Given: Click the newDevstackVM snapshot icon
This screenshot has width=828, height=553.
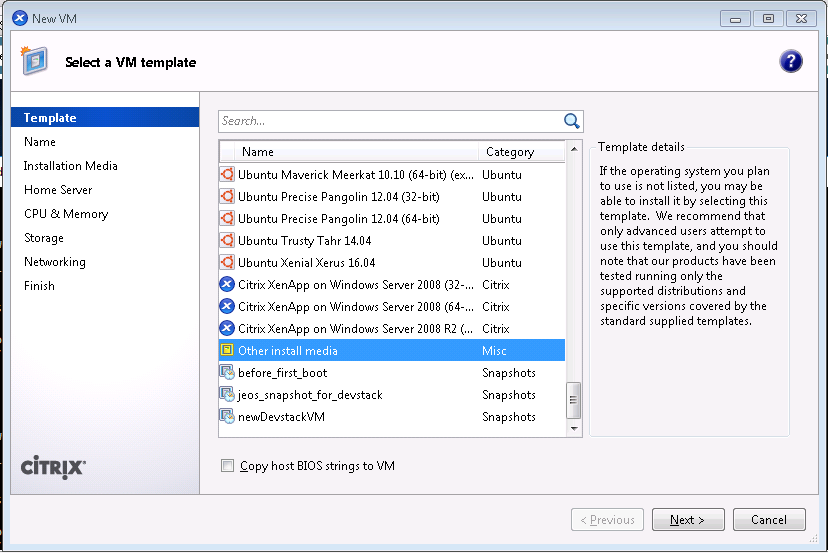Looking at the screenshot, I should tap(227, 417).
